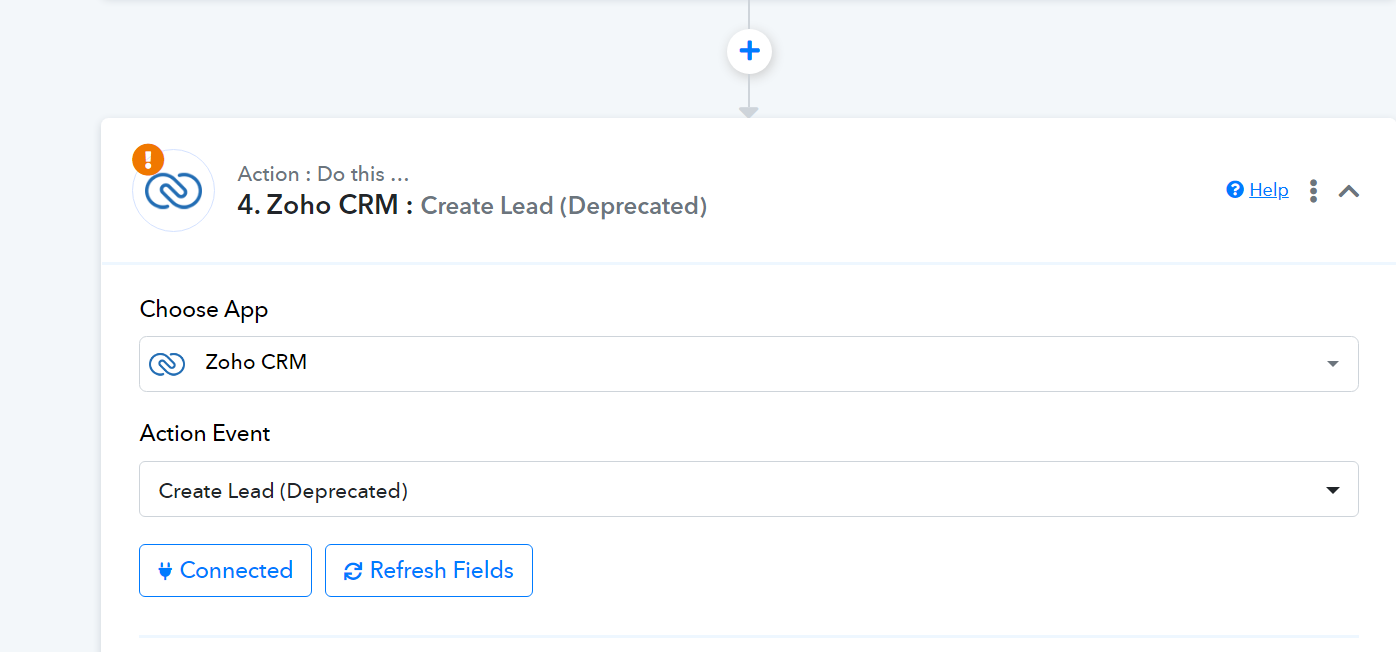The width and height of the screenshot is (1396, 652).
Task: Collapse the Zoho CRM action step
Action: [1348, 191]
